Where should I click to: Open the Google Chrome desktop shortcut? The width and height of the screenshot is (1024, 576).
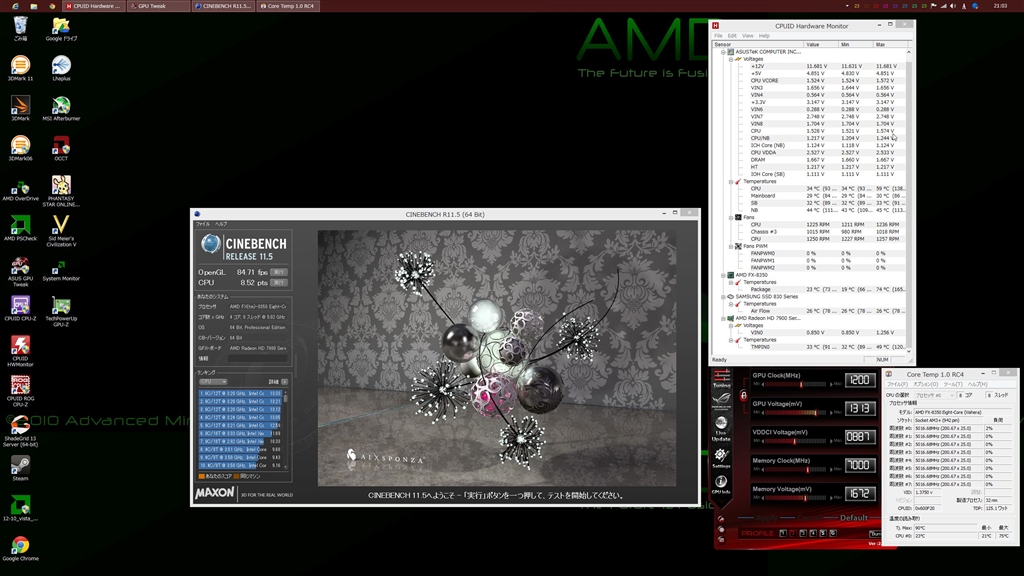pyautogui.click(x=20, y=547)
